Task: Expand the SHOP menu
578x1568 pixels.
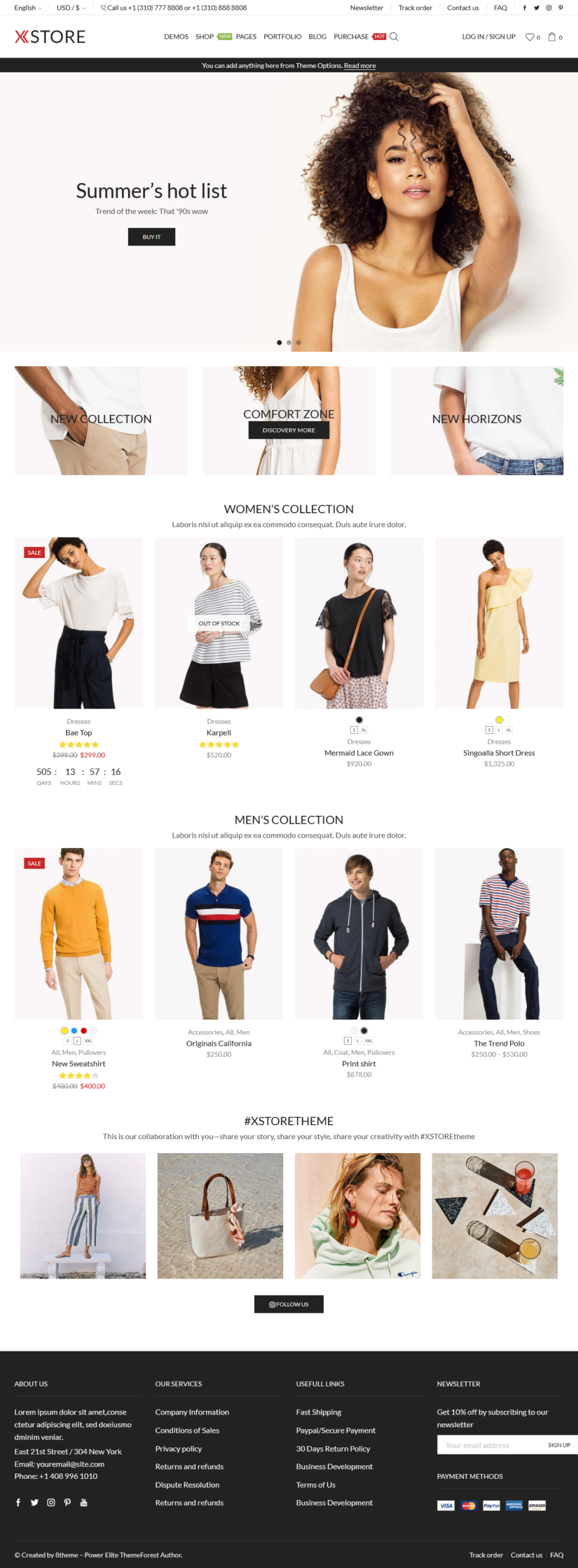Action: tap(205, 36)
